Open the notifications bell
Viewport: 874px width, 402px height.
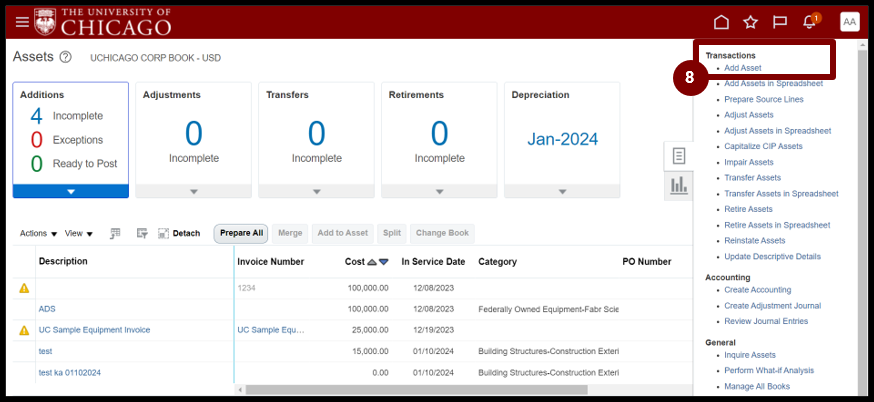click(809, 22)
